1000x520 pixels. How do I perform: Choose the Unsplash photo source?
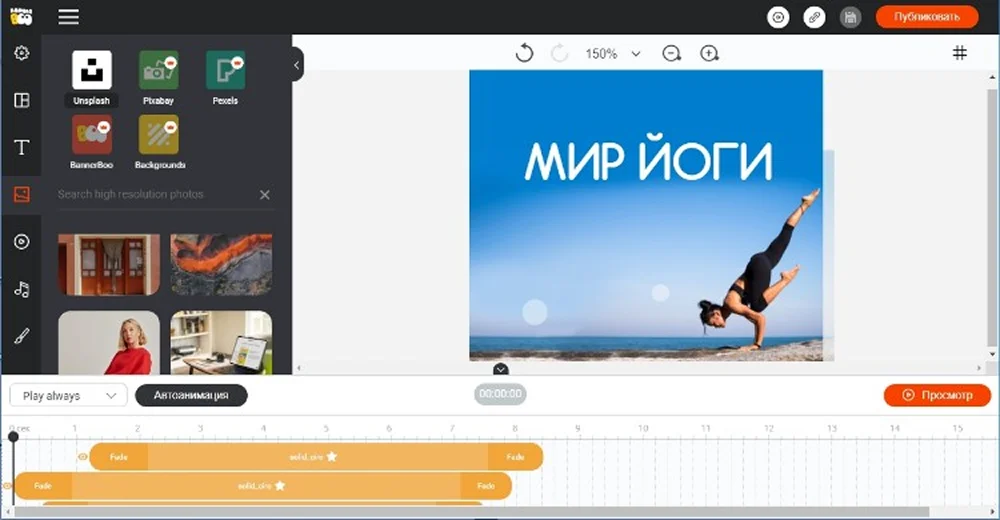pyautogui.click(x=92, y=78)
